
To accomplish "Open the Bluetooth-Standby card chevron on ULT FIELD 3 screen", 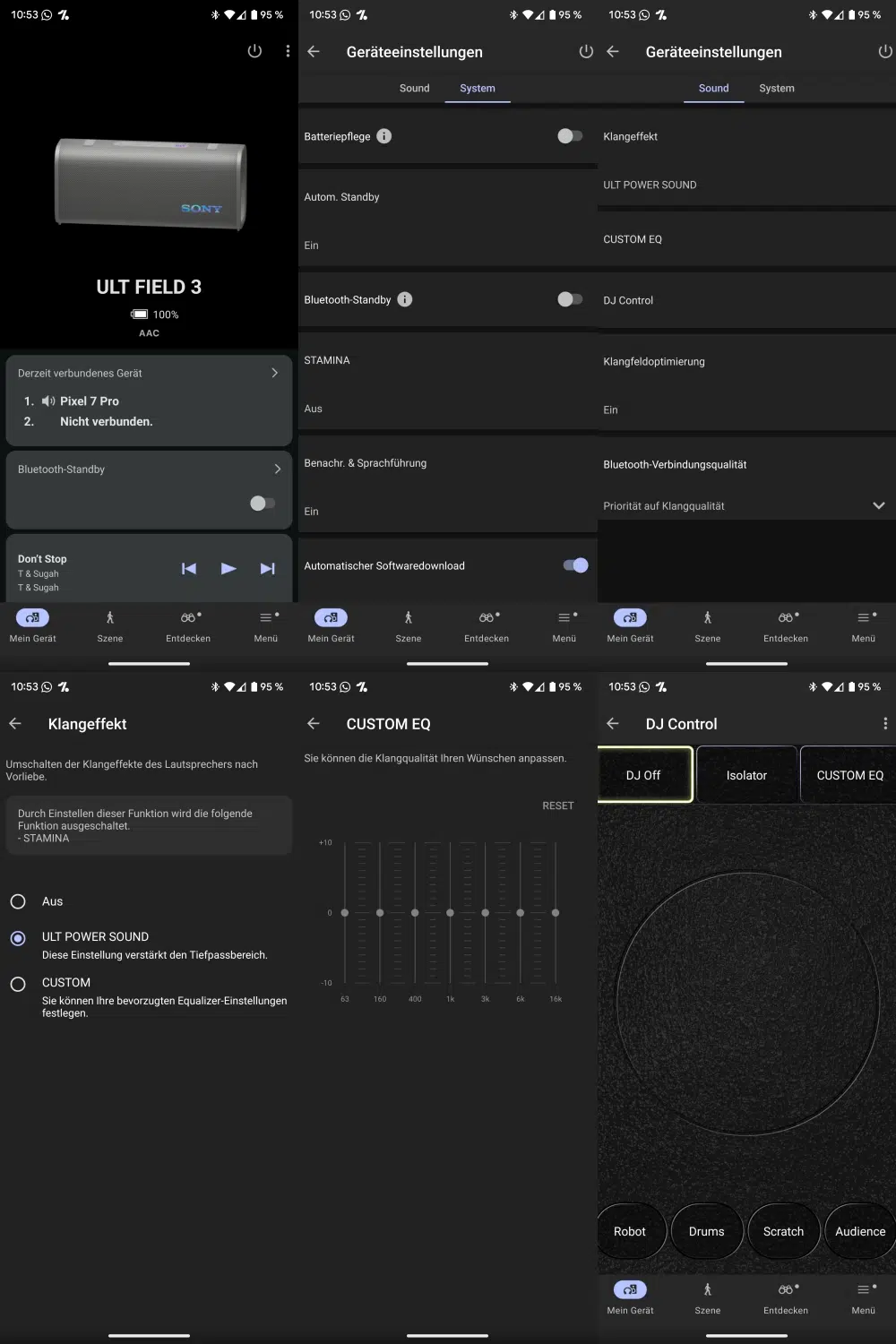I will tap(277, 469).
